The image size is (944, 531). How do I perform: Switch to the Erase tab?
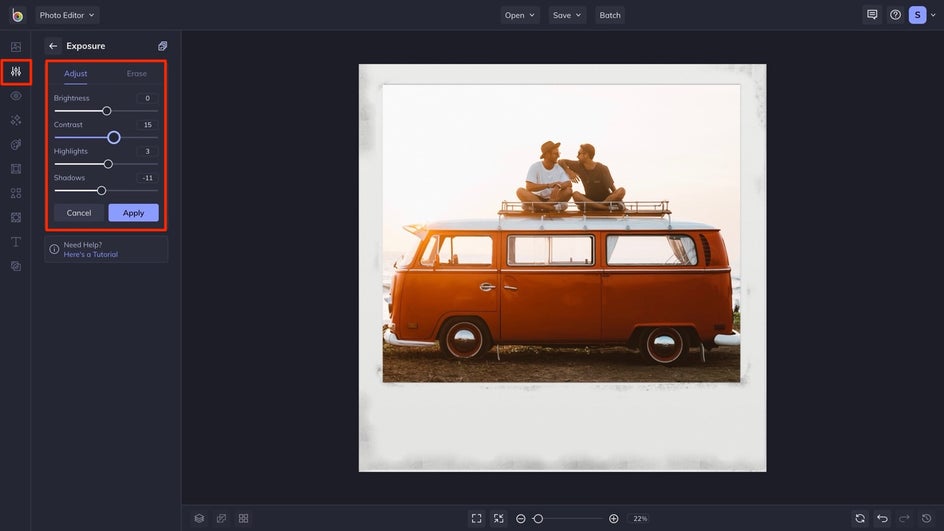(137, 73)
